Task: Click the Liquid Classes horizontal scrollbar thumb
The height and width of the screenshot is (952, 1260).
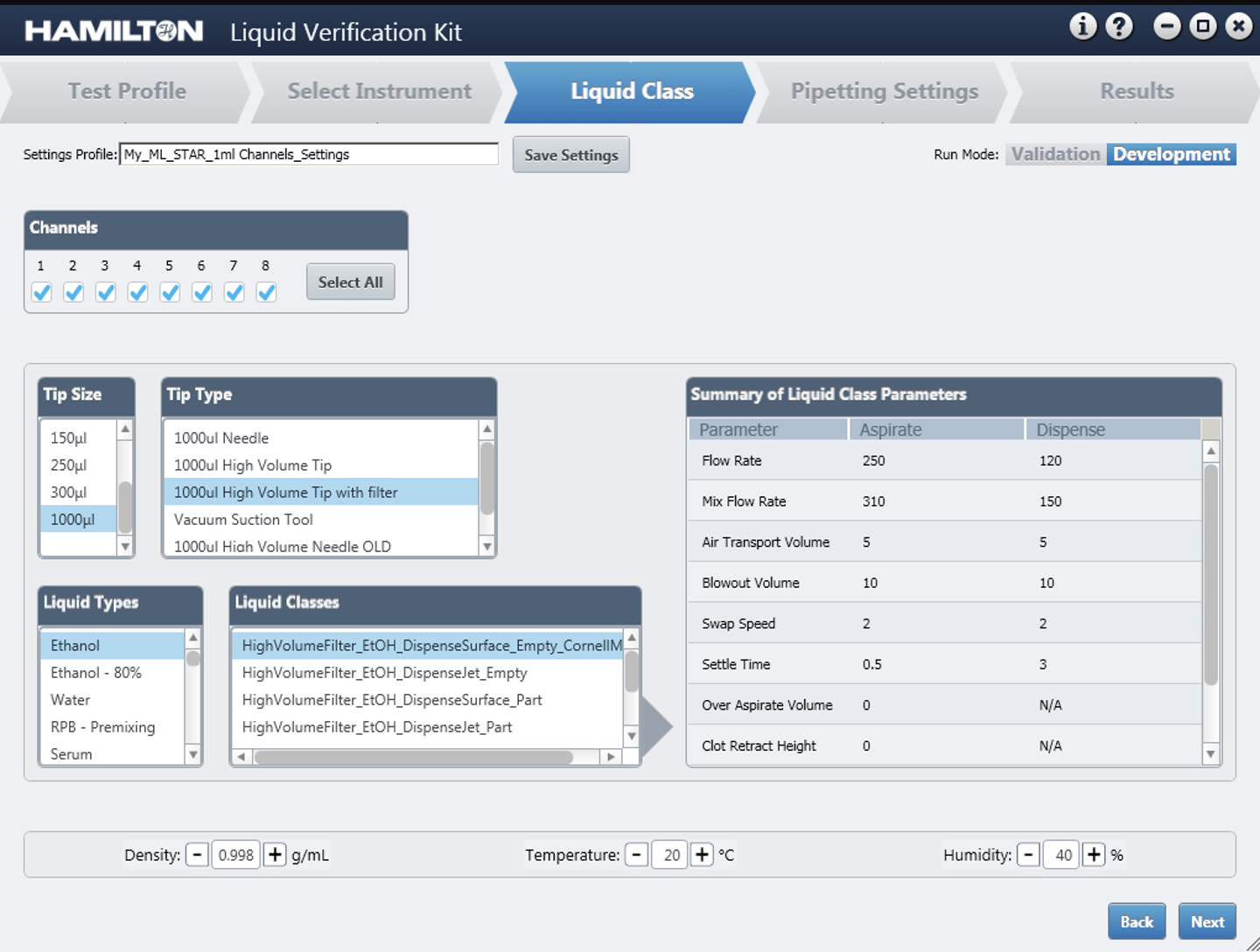Action: (x=413, y=757)
